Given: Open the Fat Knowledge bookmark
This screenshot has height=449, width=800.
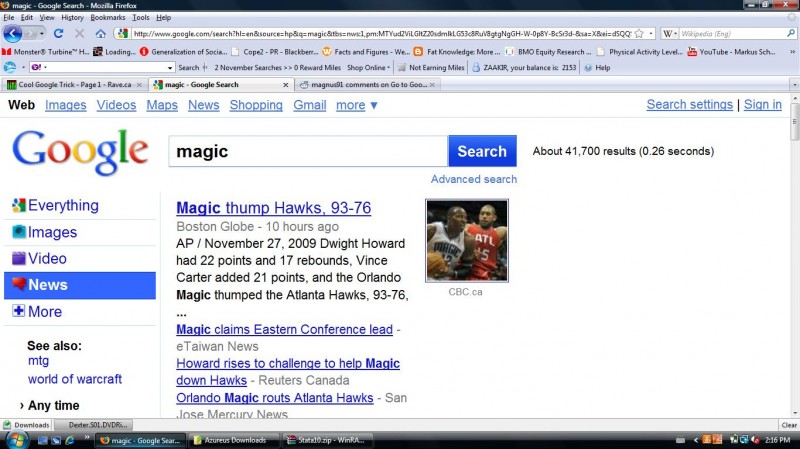Looking at the screenshot, I should (457, 52).
